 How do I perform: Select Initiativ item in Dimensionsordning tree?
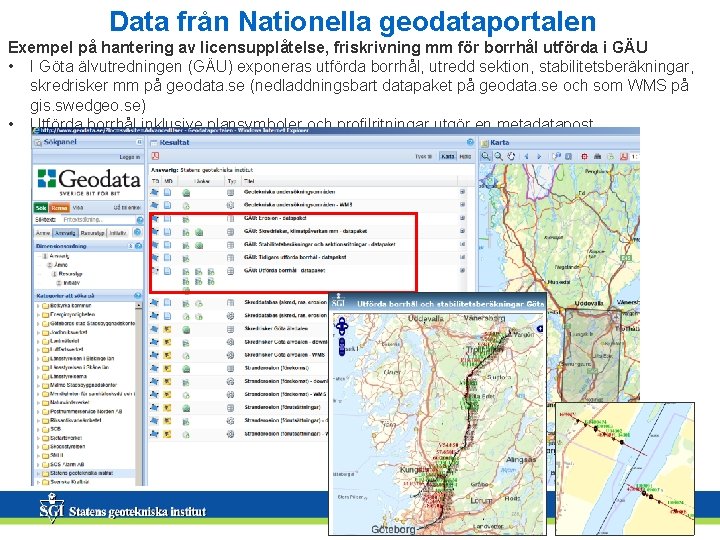(71, 283)
